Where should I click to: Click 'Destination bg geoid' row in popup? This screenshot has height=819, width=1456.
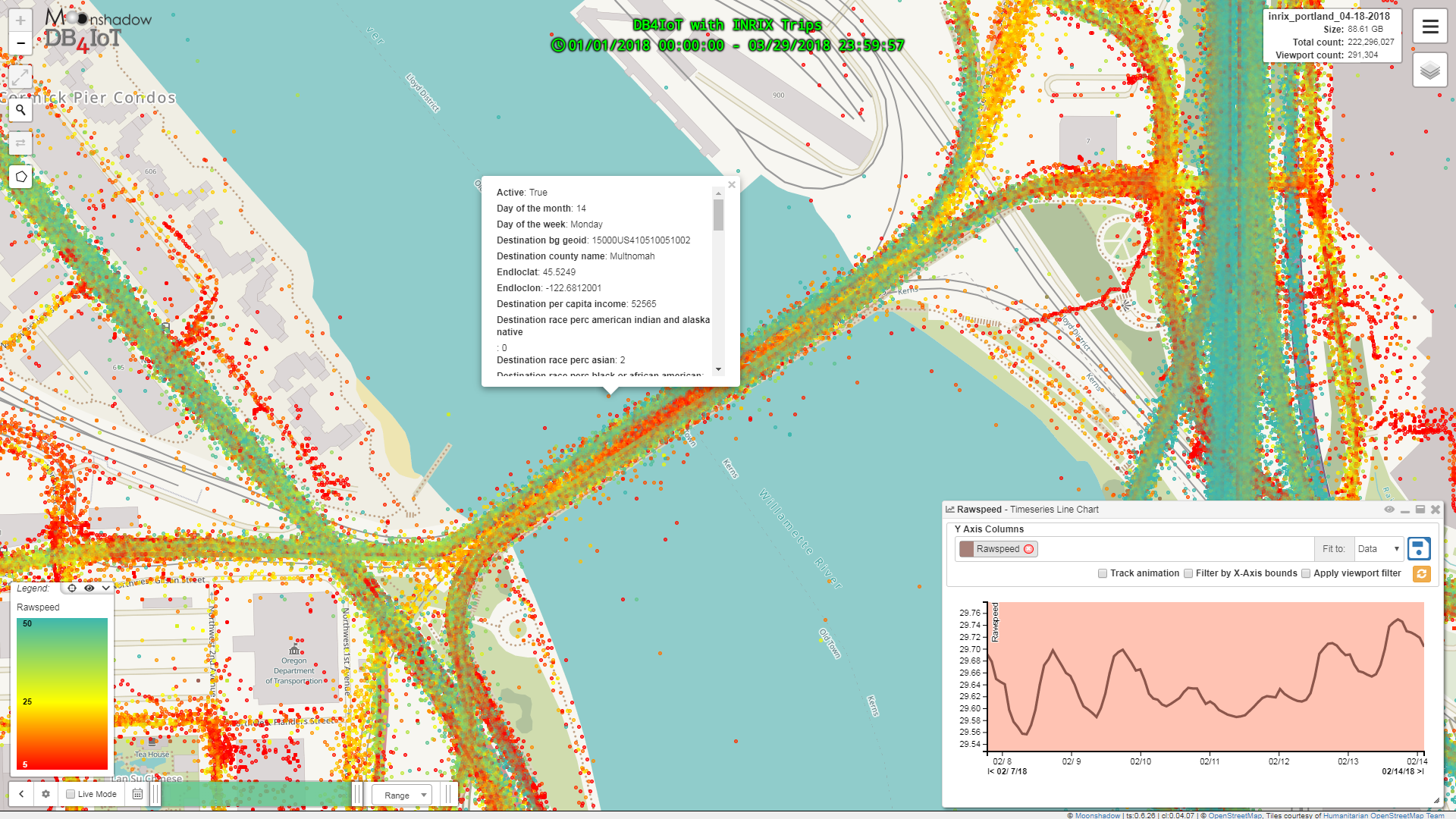594,240
